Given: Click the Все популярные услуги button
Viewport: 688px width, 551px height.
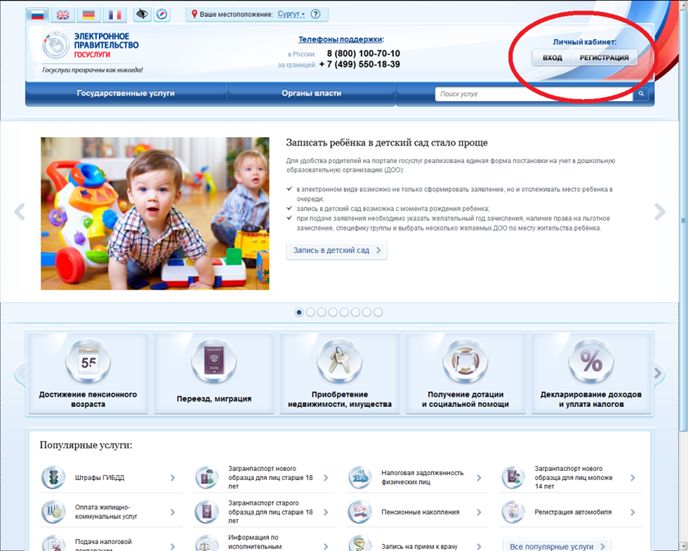Looking at the screenshot, I should tap(557, 546).
